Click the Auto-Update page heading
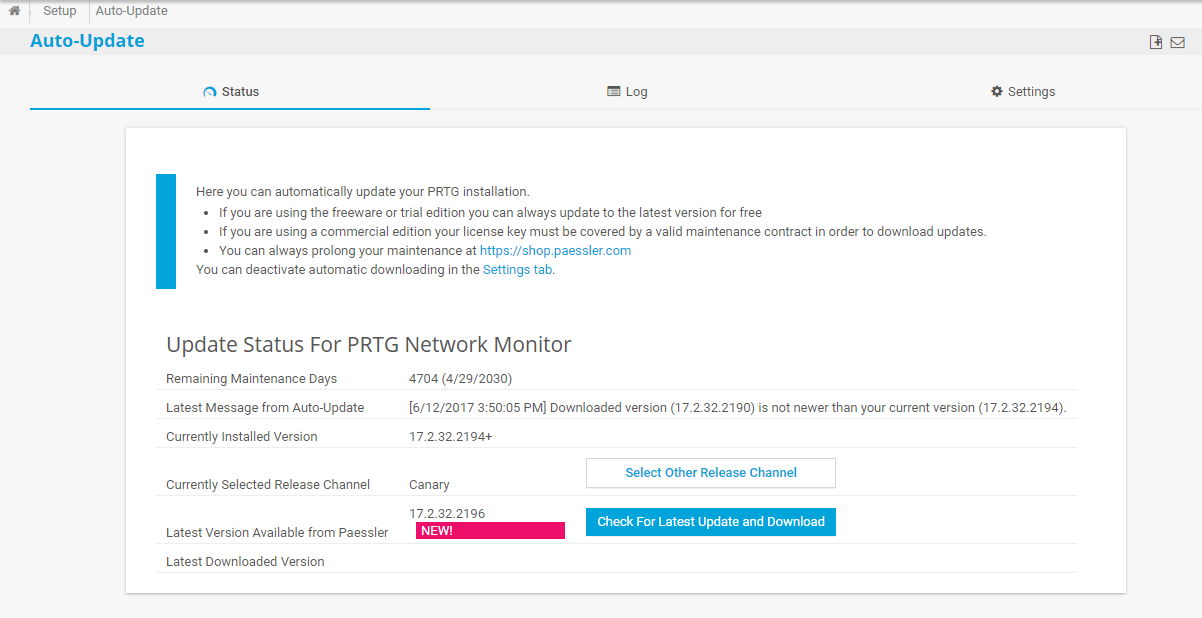Image resolution: width=1202 pixels, height=618 pixels. [88, 41]
